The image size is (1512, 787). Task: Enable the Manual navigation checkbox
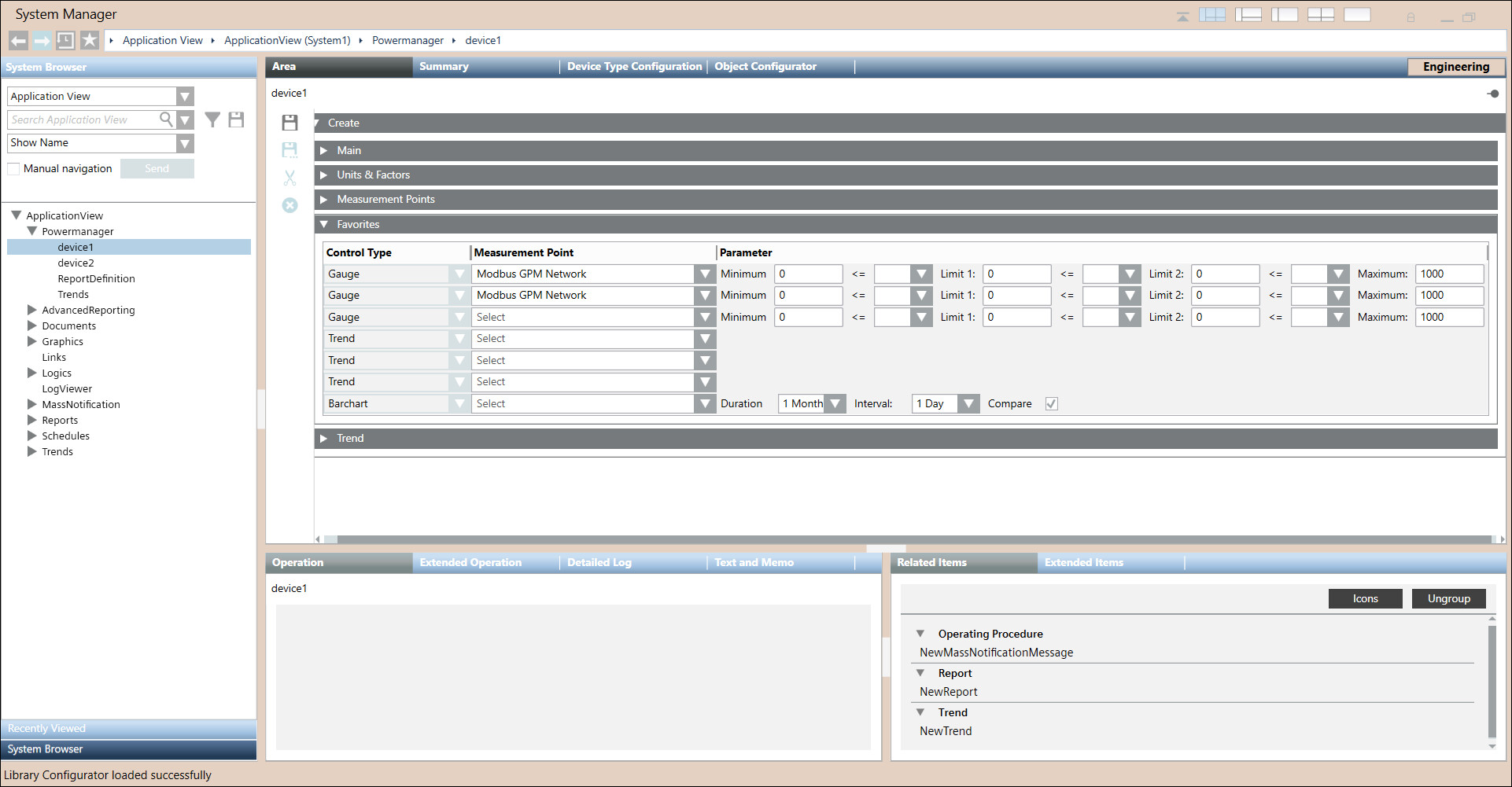click(x=13, y=169)
